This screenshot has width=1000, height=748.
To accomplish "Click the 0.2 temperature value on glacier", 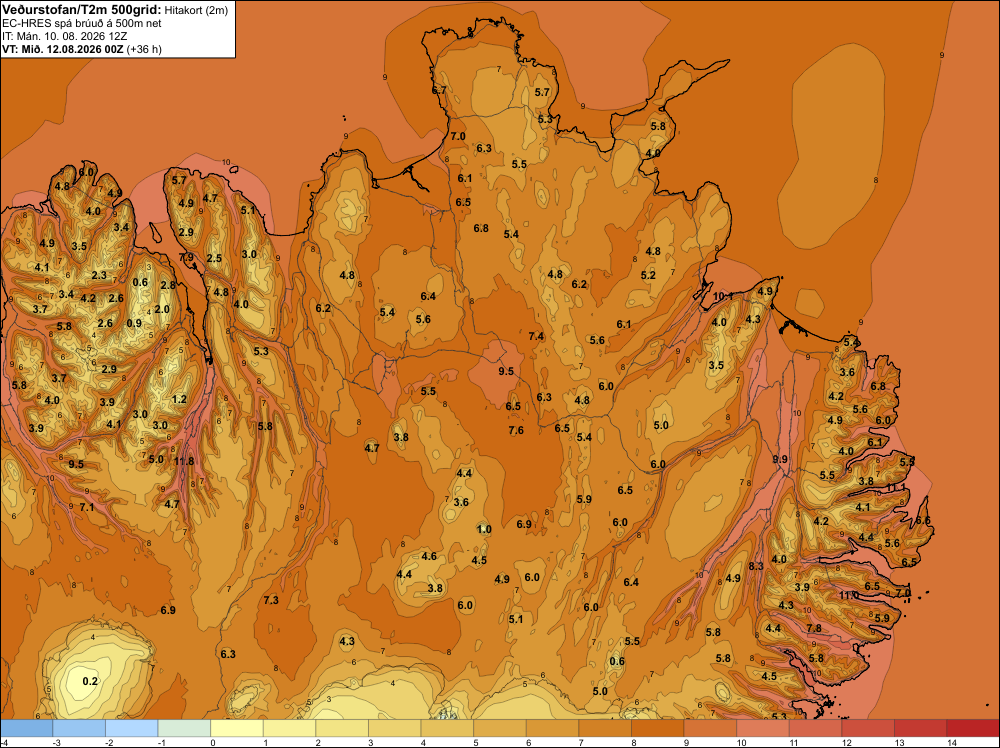I will [91, 681].
